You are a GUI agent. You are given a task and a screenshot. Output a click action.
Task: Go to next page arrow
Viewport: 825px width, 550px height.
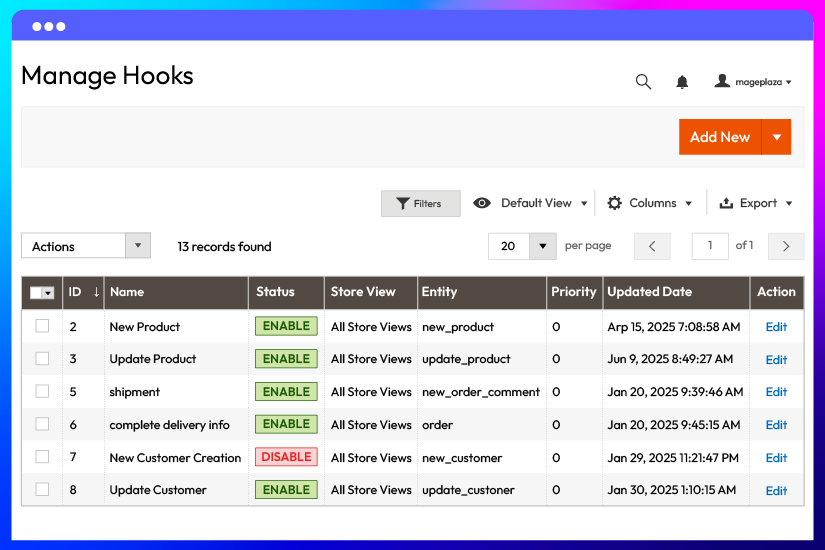tap(786, 246)
